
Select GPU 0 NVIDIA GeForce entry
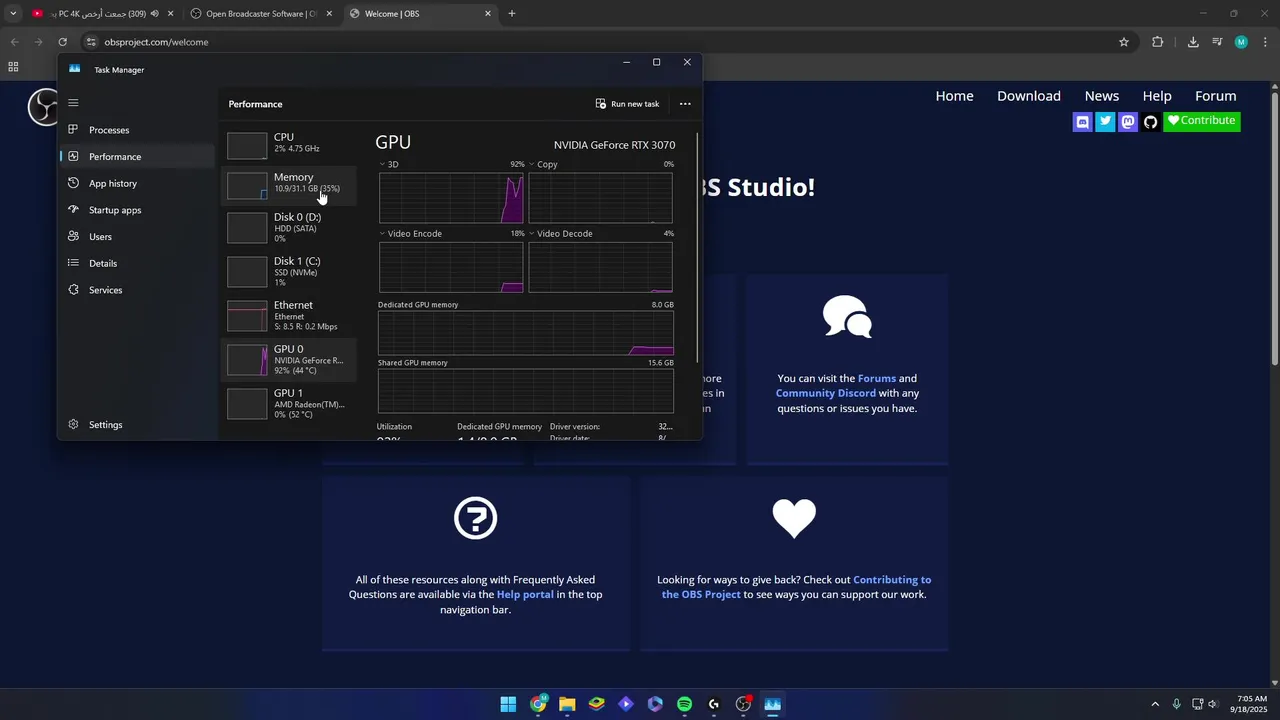click(288, 359)
